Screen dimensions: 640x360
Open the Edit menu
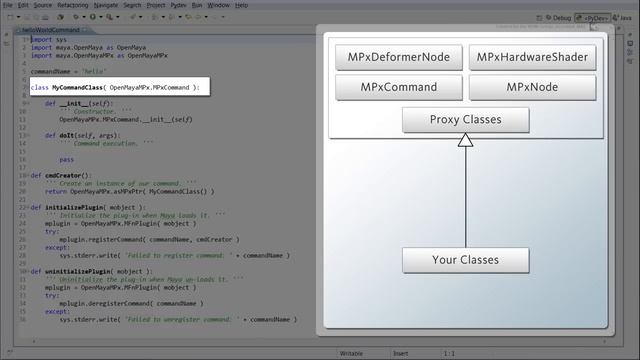(23, 5)
